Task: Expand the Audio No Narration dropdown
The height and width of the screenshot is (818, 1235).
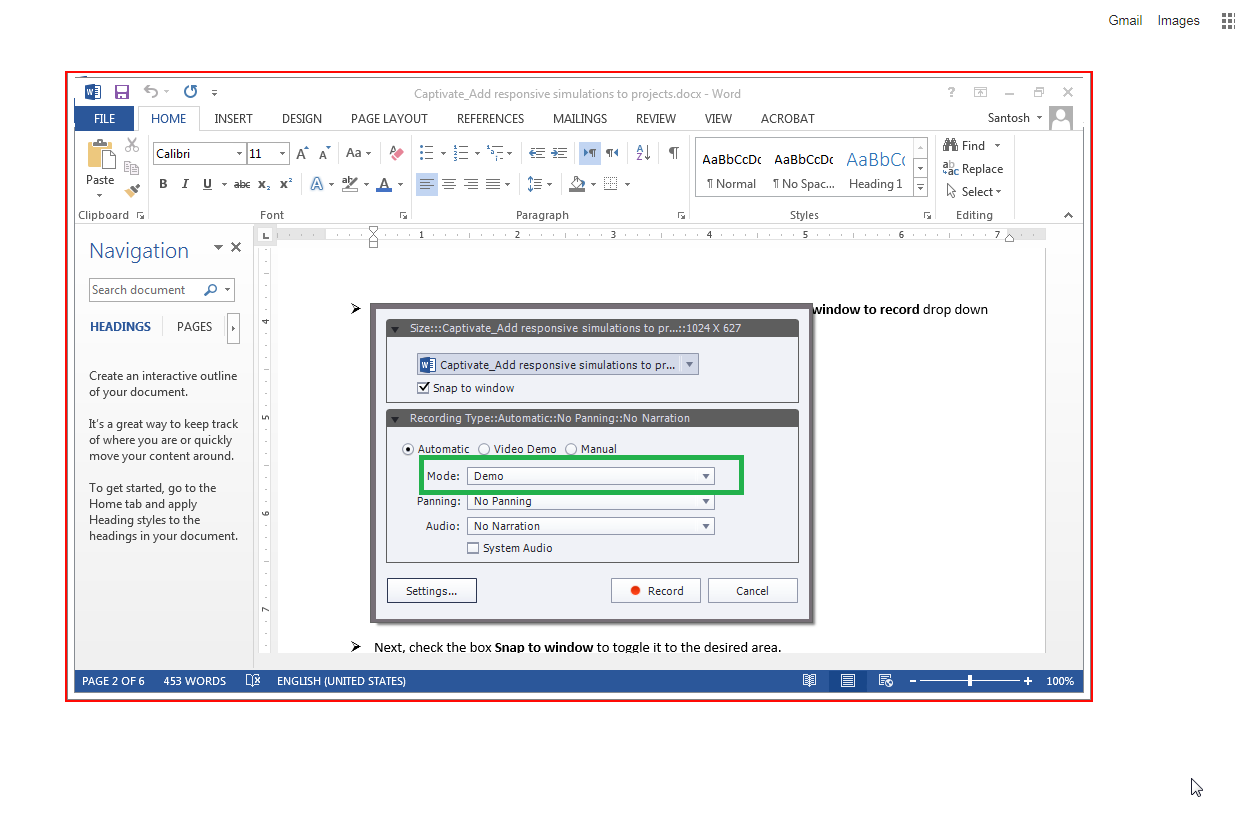Action: (590, 526)
